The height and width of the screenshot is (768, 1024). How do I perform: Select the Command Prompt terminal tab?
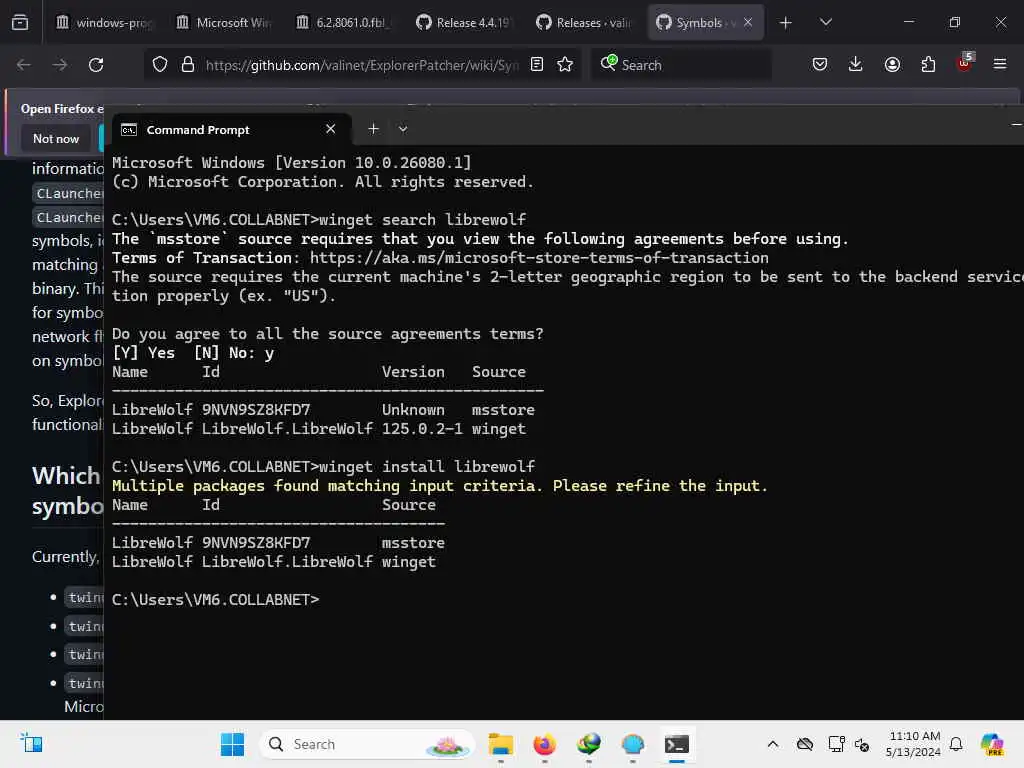231,130
